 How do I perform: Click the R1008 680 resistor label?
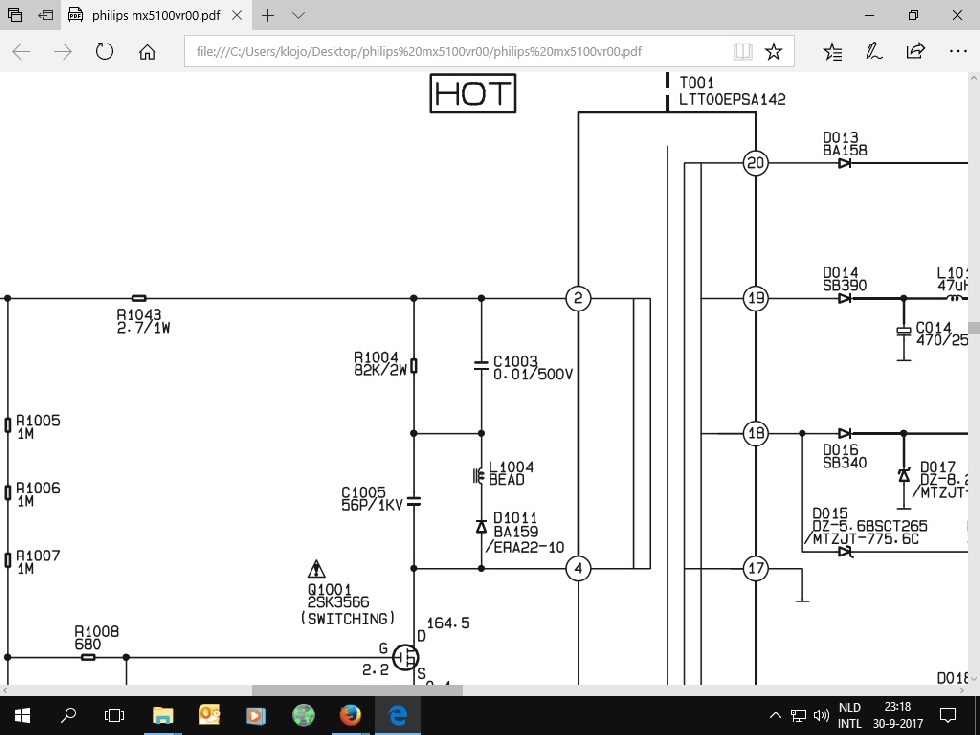[x=96, y=638]
